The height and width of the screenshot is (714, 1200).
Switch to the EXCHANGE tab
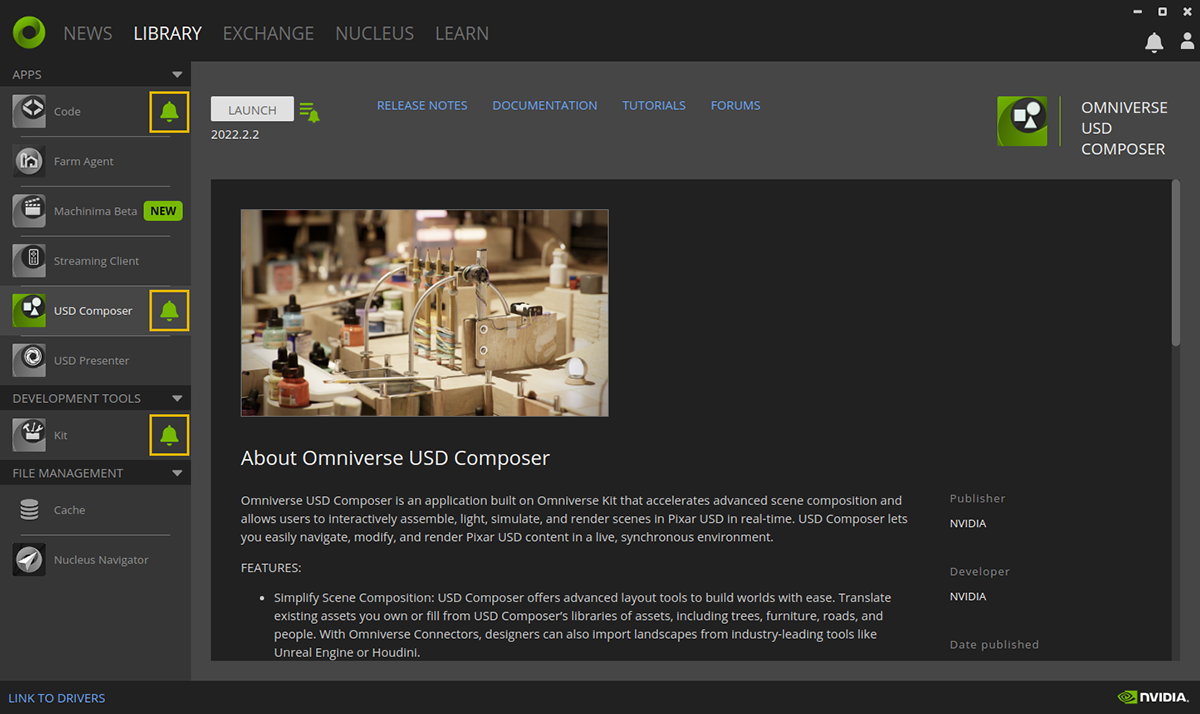click(x=268, y=33)
